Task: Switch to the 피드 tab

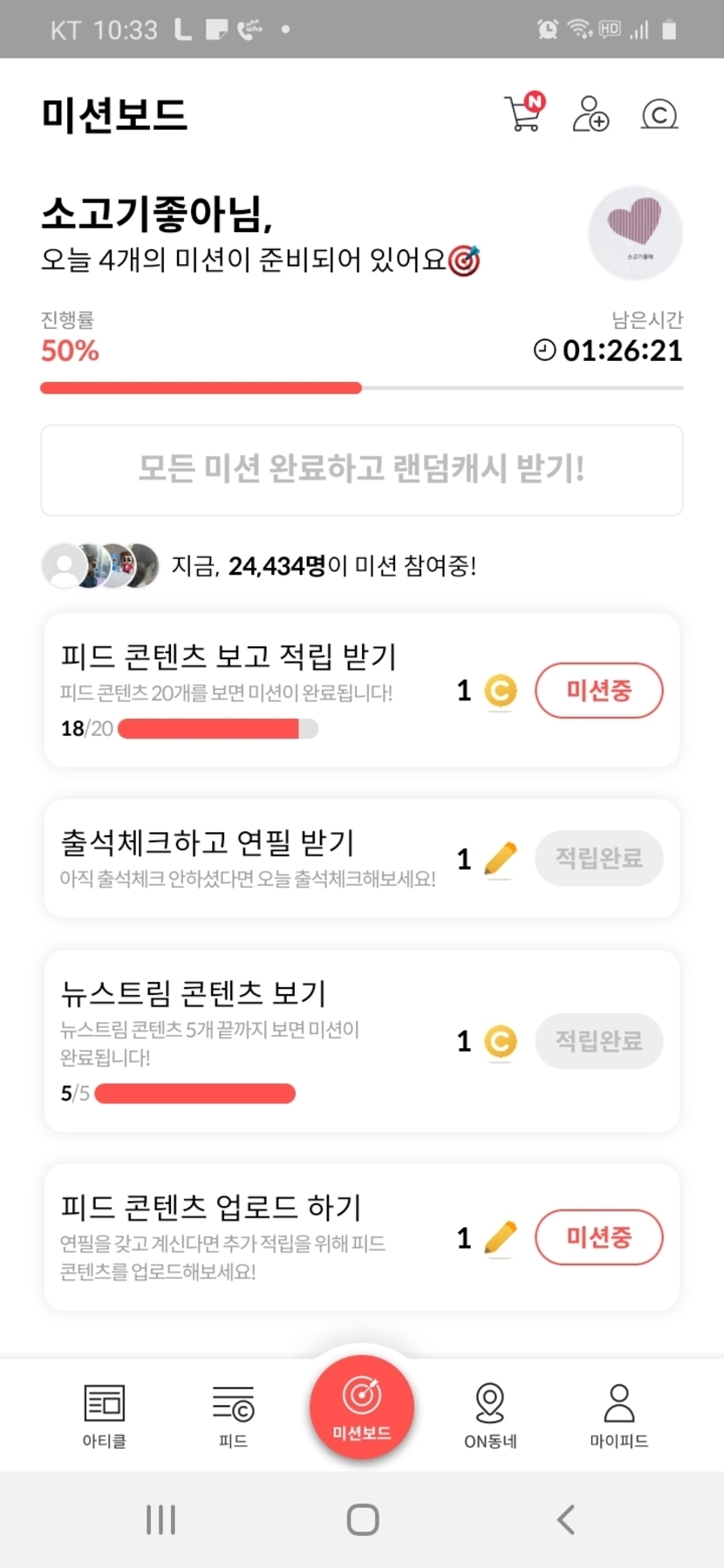Action: point(233,1415)
